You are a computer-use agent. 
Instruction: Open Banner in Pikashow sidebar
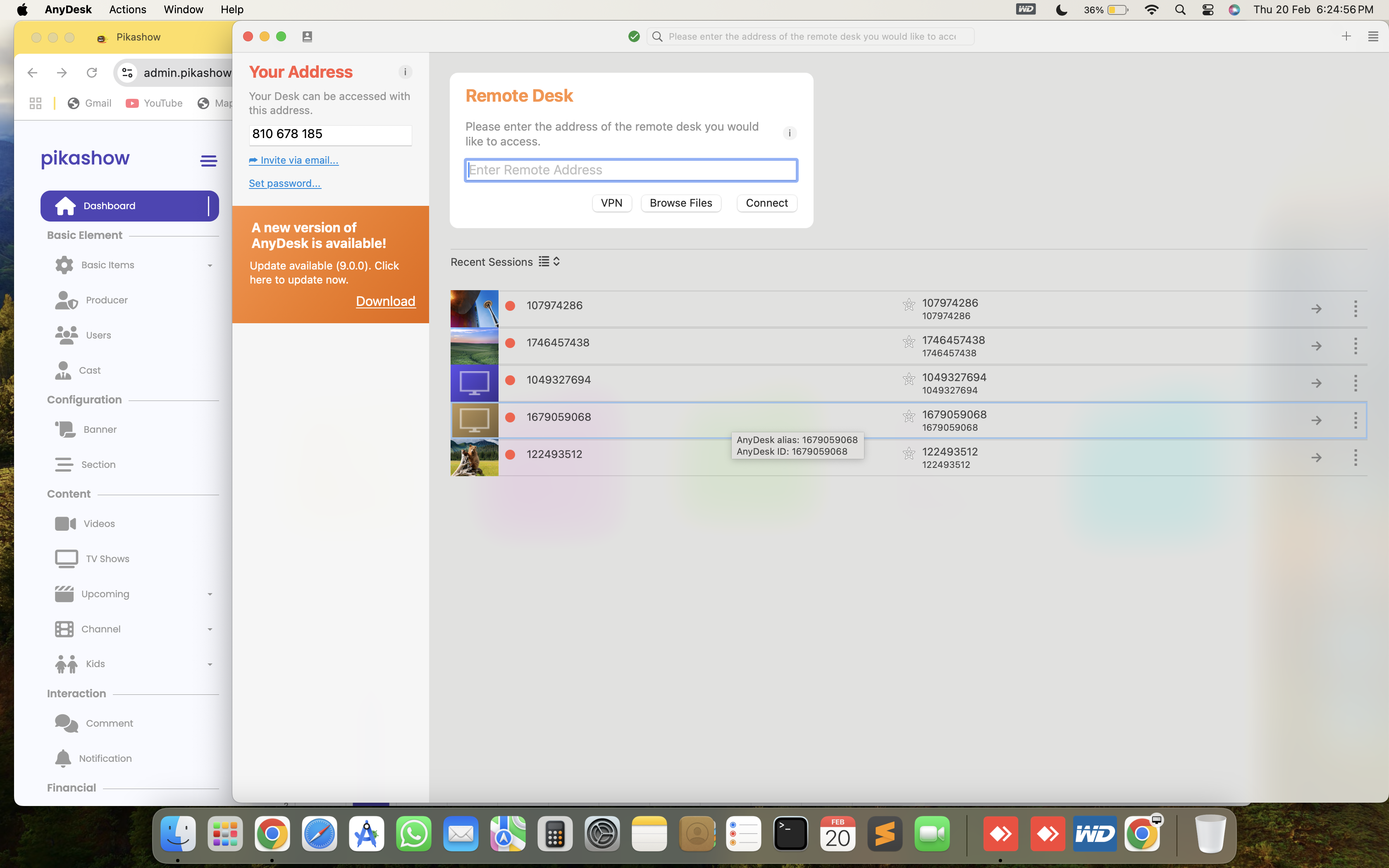[86, 429]
